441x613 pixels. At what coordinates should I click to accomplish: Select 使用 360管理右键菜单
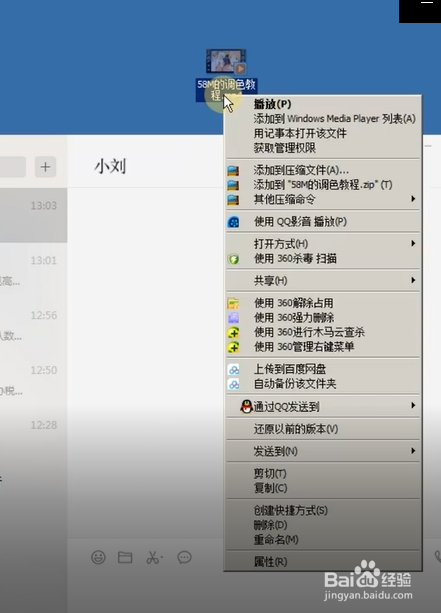click(x=323, y=347)
